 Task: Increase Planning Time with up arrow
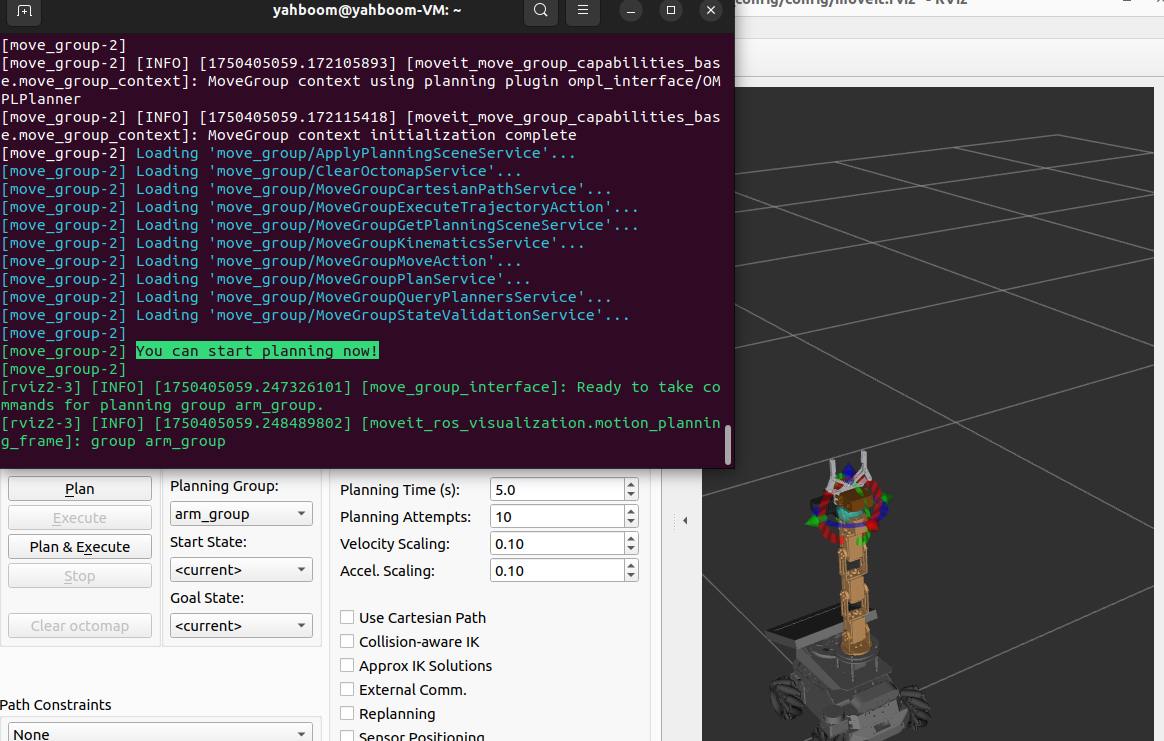pyautogui.click(x=631, y=484)
